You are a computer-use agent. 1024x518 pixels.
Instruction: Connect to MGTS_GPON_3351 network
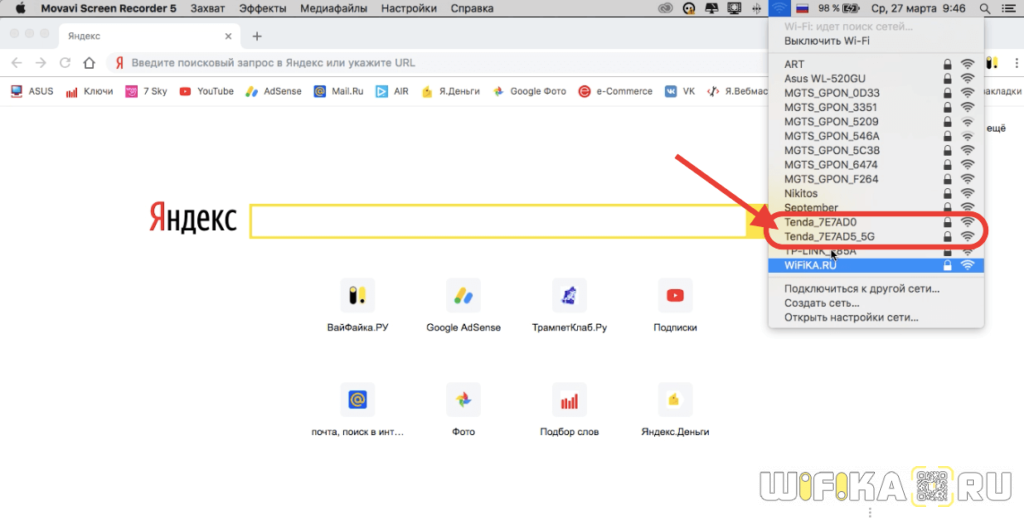[876, 107]
